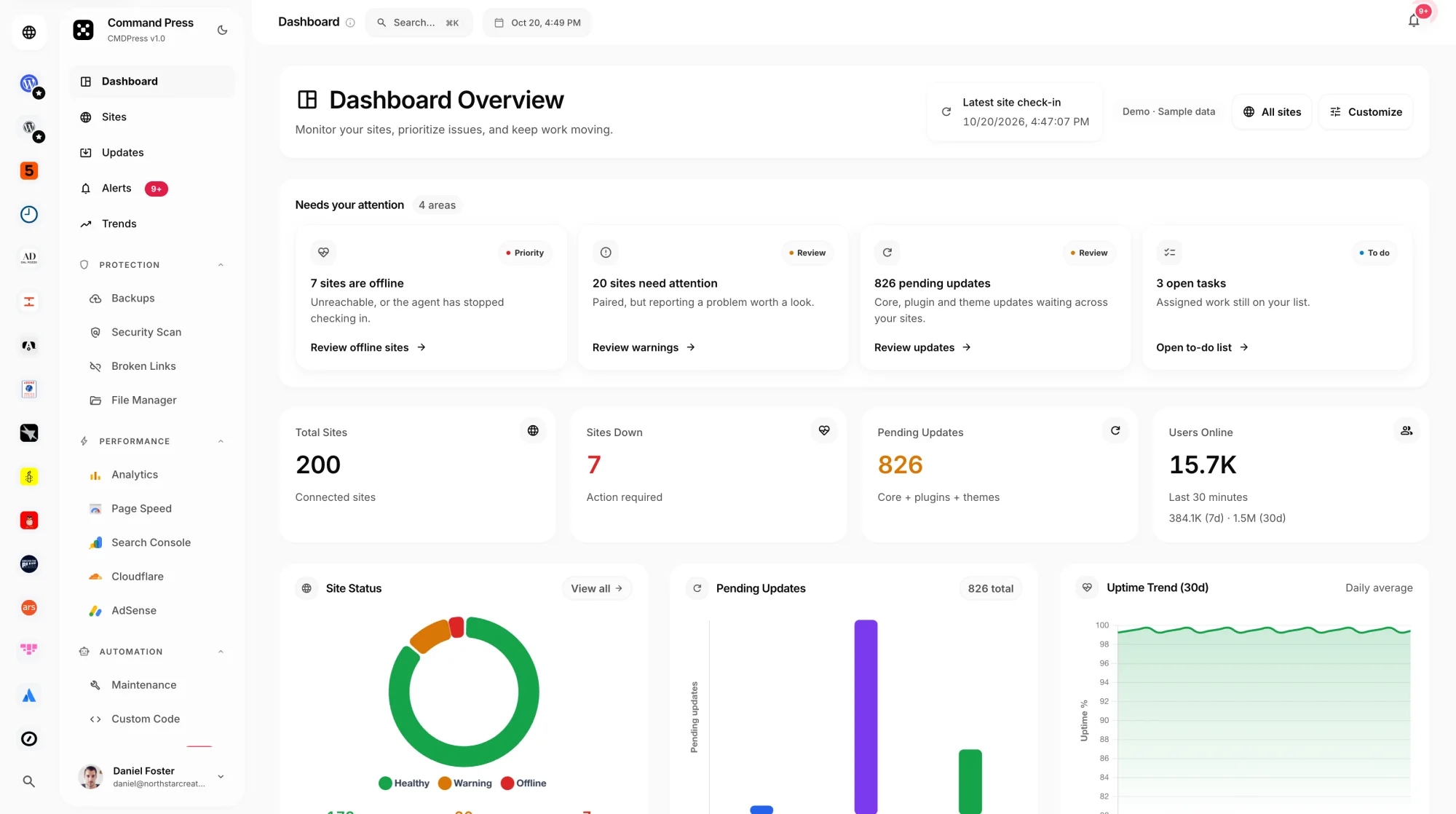Click the info icon beside Dashboard title
Screen dimensions: 1456x814
point(350,23)
